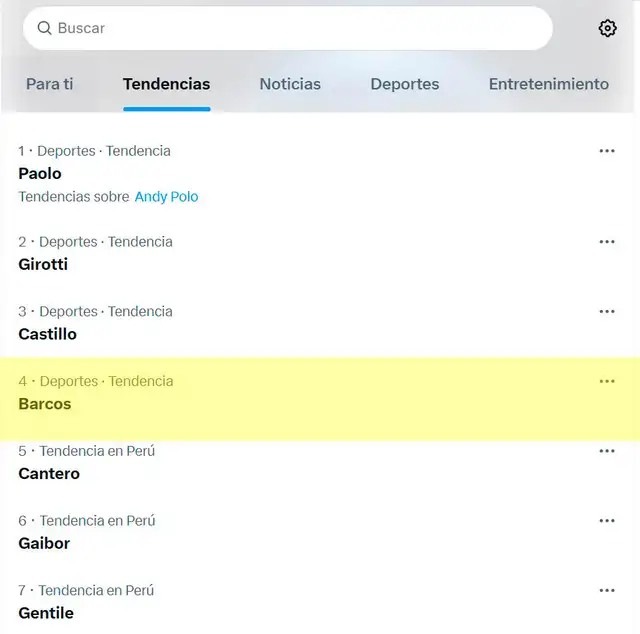Open the Andy Polo related link
This screenshot has height=634, width=640.
click(166, 197)
